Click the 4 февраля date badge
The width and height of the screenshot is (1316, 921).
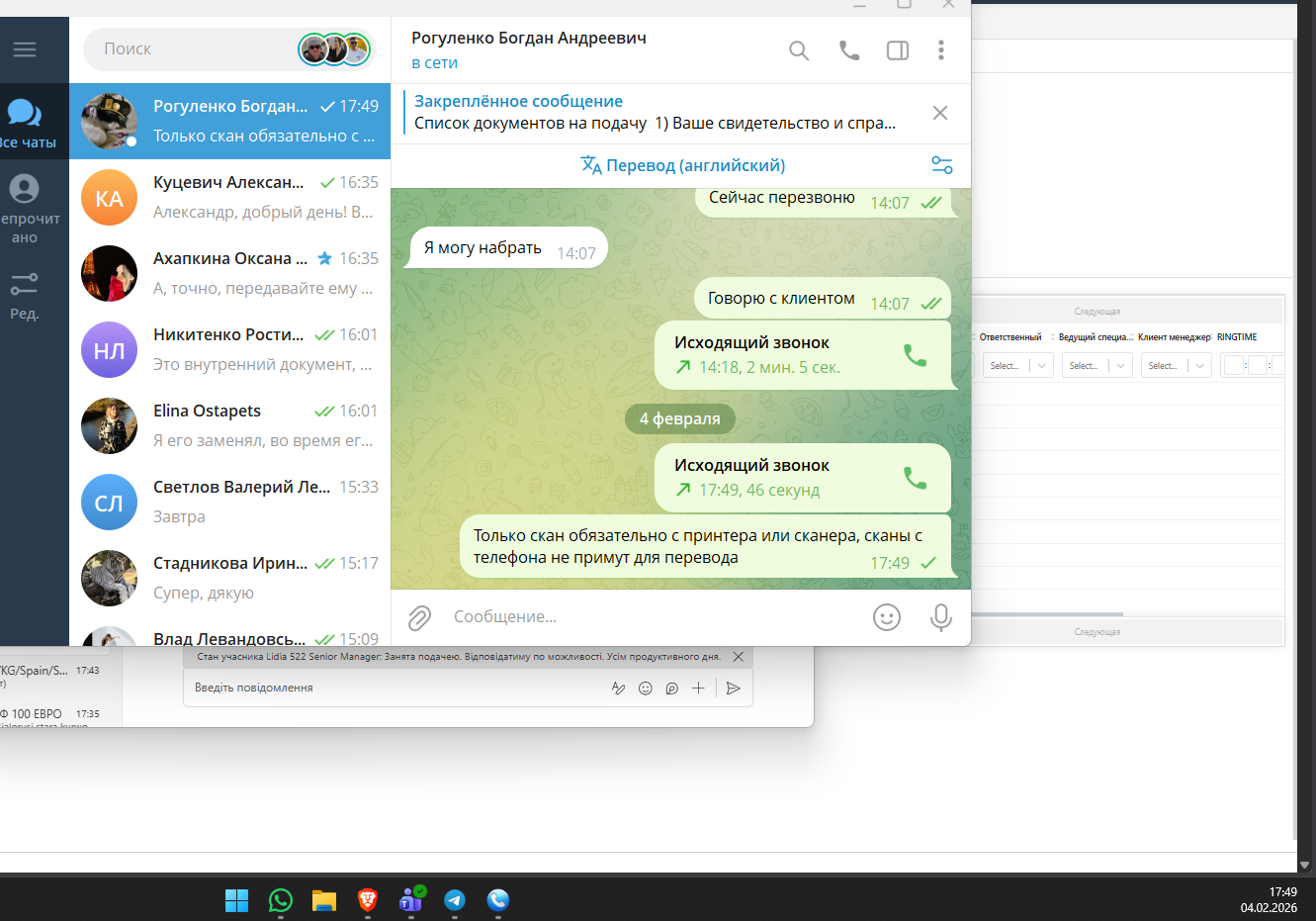click(x=680, y=418)
